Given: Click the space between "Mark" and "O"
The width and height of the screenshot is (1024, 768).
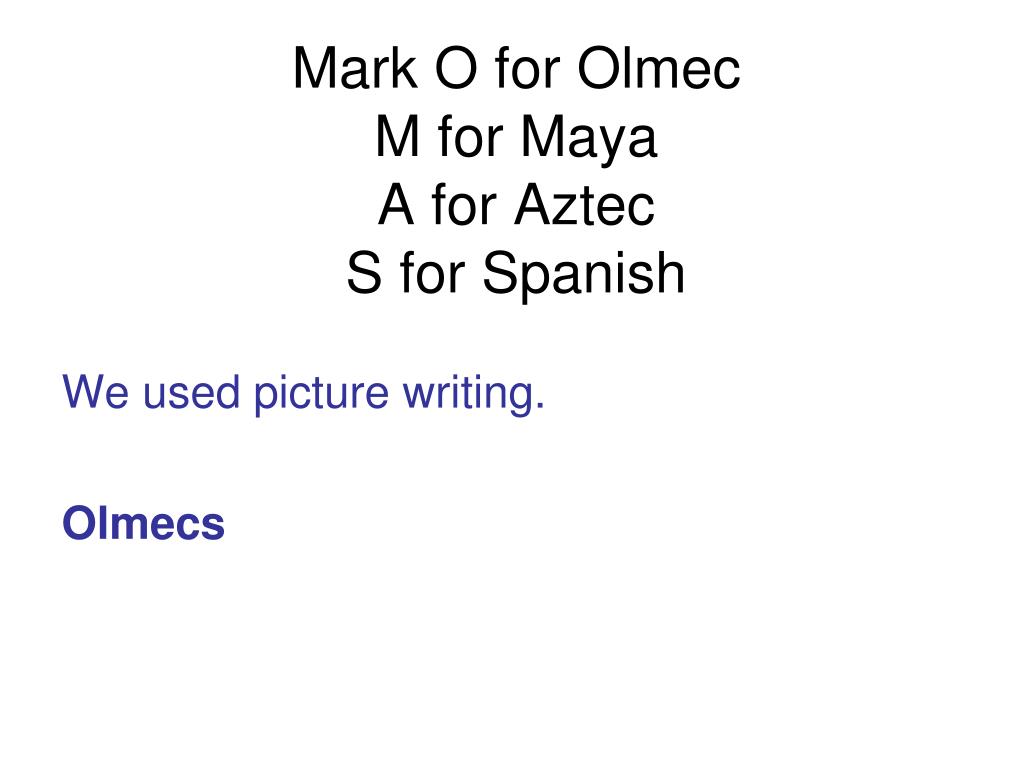Looking at the screenshot, I should [x=426, y=68].
